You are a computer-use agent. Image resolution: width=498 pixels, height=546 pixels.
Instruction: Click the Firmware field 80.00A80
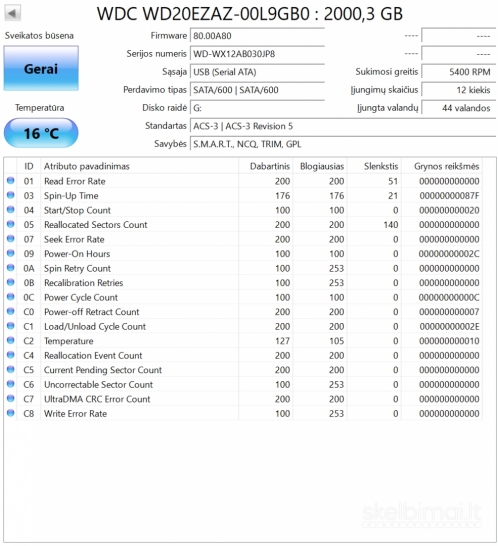(257, 36)
